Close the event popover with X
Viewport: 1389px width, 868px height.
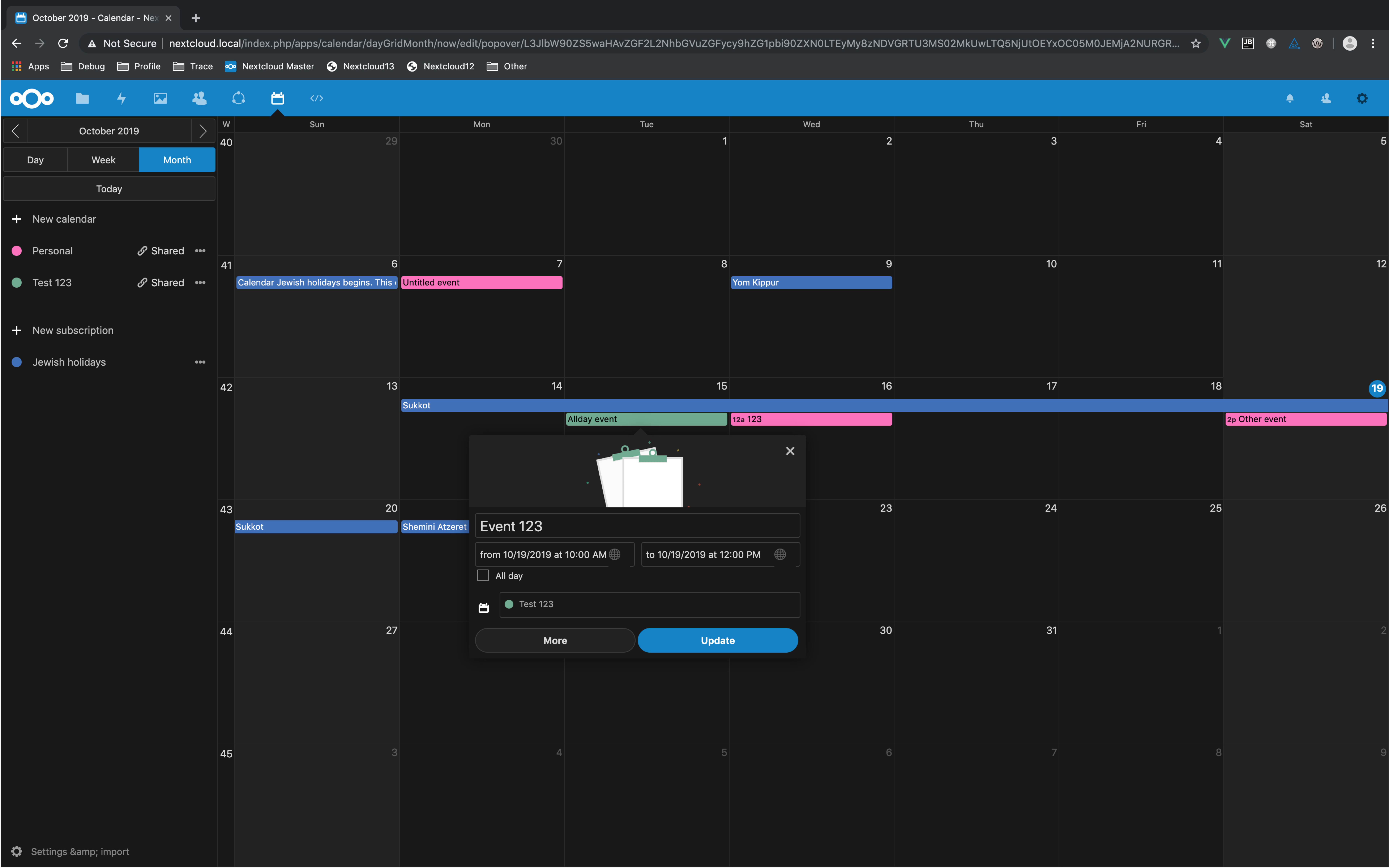790,451
